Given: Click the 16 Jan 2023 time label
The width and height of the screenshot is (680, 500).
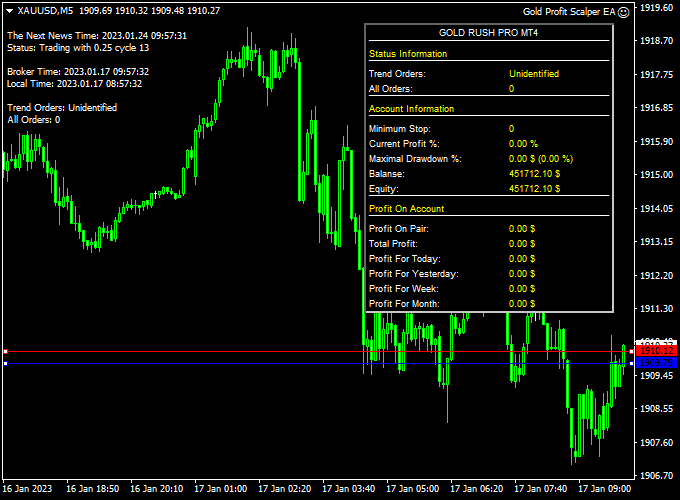Looking at the screenshot, I should tap(27, 489).
